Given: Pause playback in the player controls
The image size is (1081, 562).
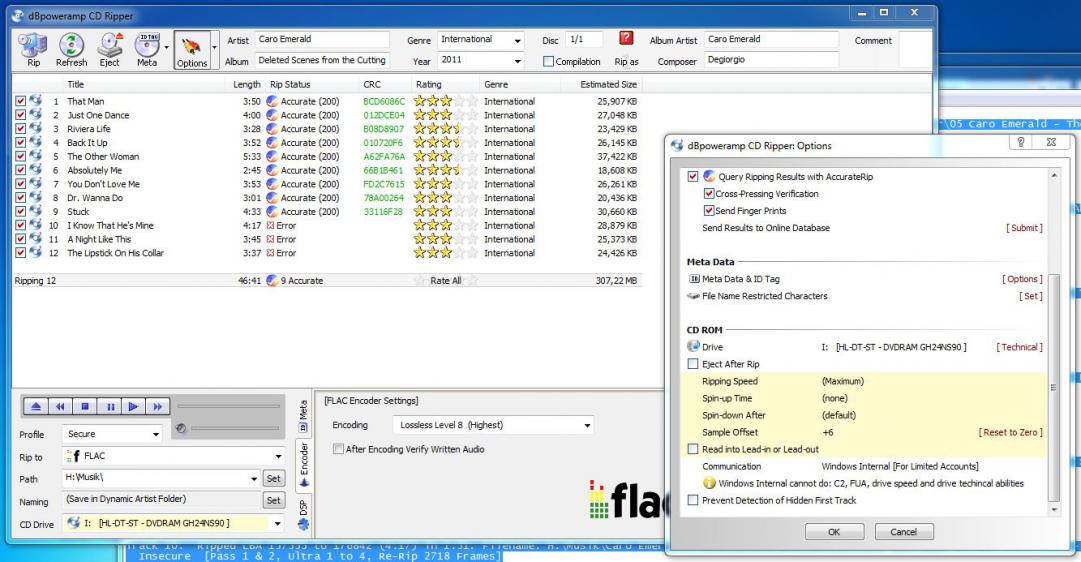Looking at the screenshot, I should coord(109,407).
